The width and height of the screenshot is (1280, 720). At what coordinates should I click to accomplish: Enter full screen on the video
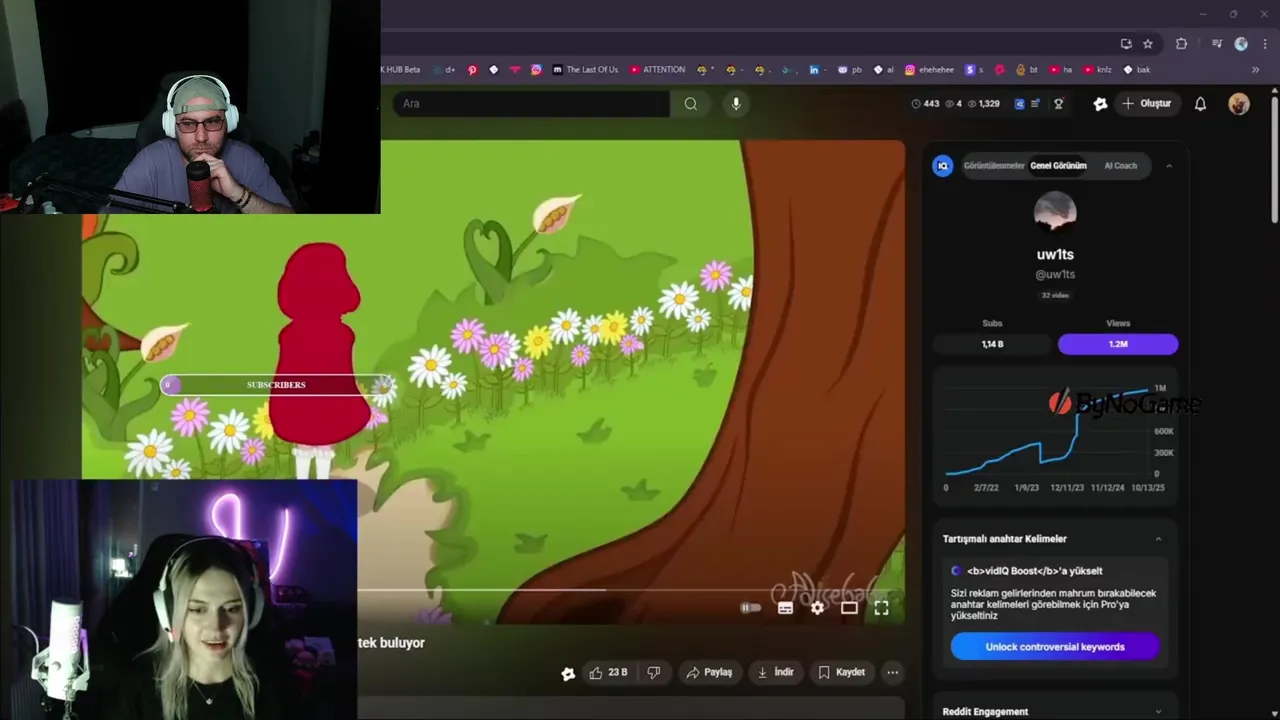pyautogui.click(x=881, y=608)
